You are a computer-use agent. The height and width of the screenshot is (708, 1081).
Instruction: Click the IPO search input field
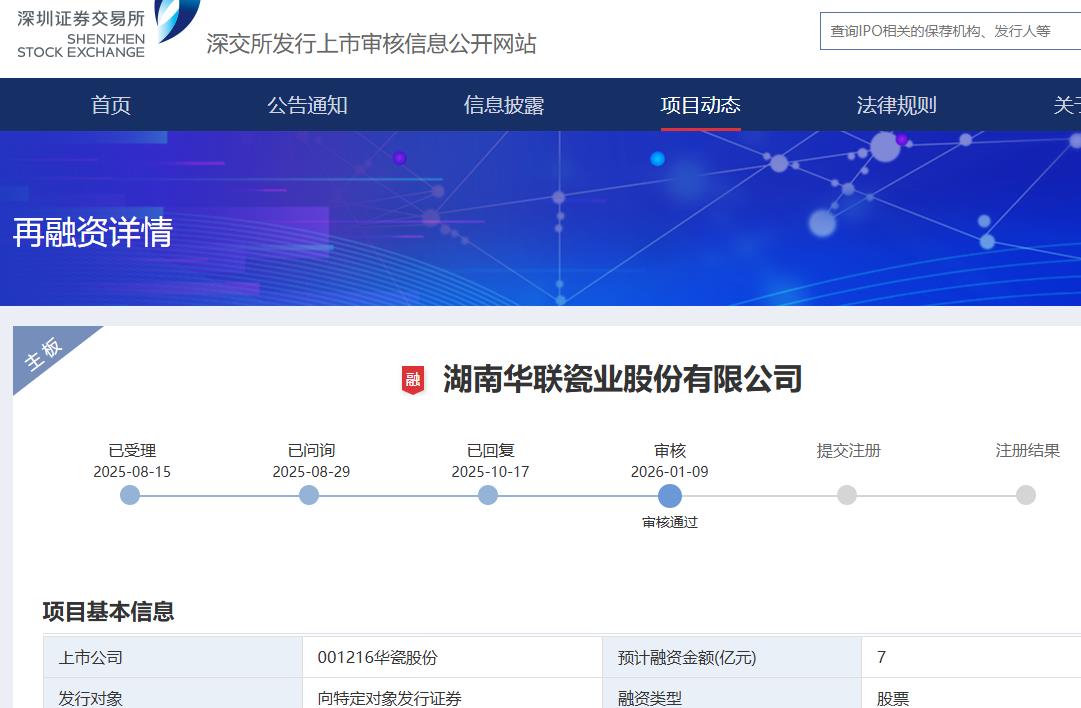950,31
